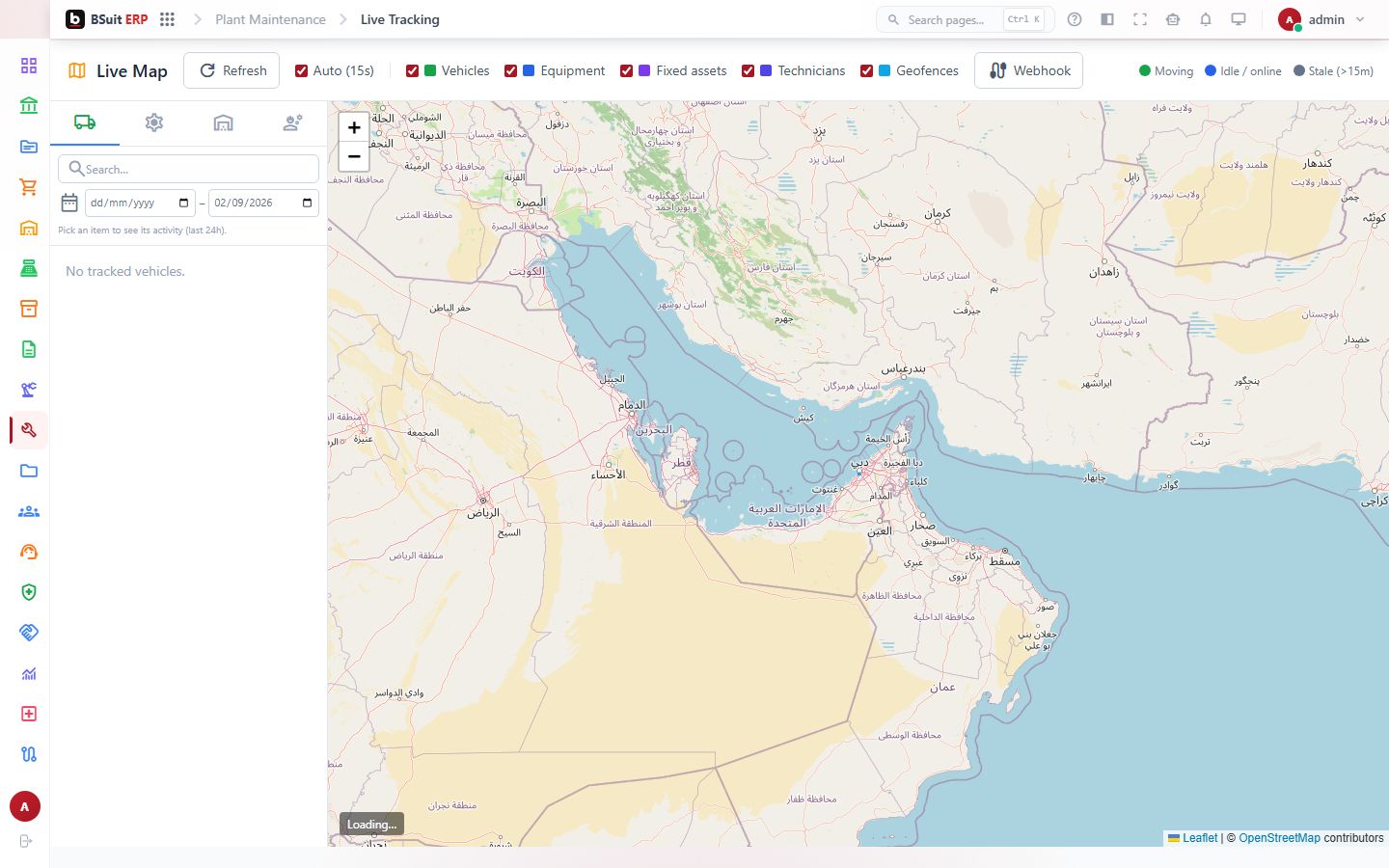This screenshot has height=868, width=1389.
Task: Disable the Geofences layer checkbox
Action: [866, 70]
